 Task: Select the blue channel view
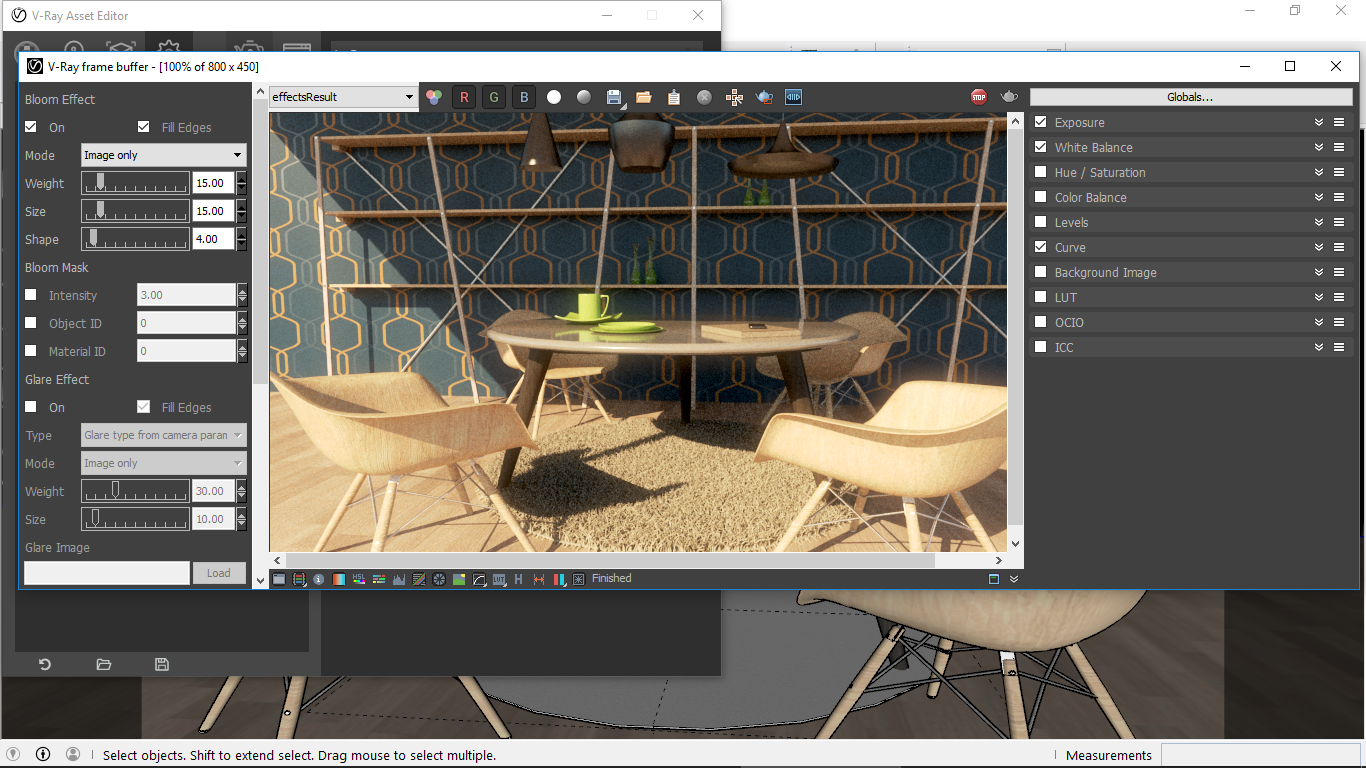coord(524,96)
